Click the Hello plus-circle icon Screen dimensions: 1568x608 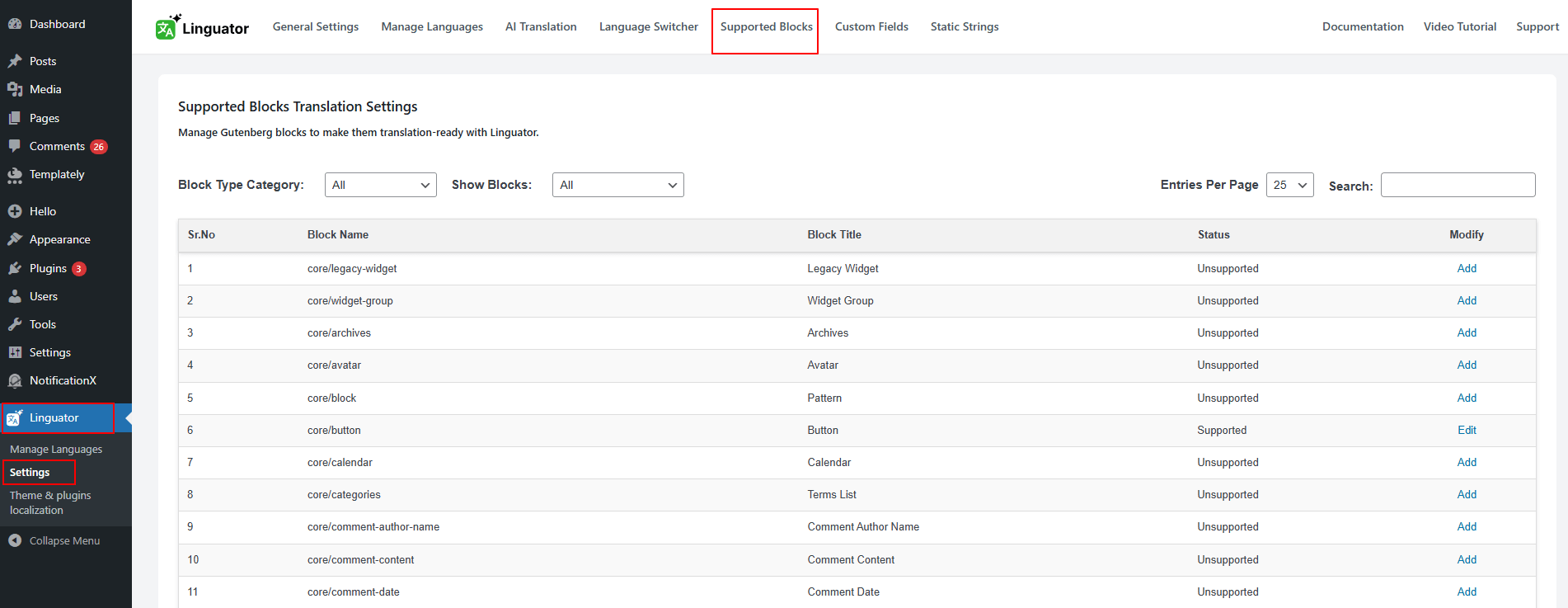pyautogui.click(x=15, y=211)
